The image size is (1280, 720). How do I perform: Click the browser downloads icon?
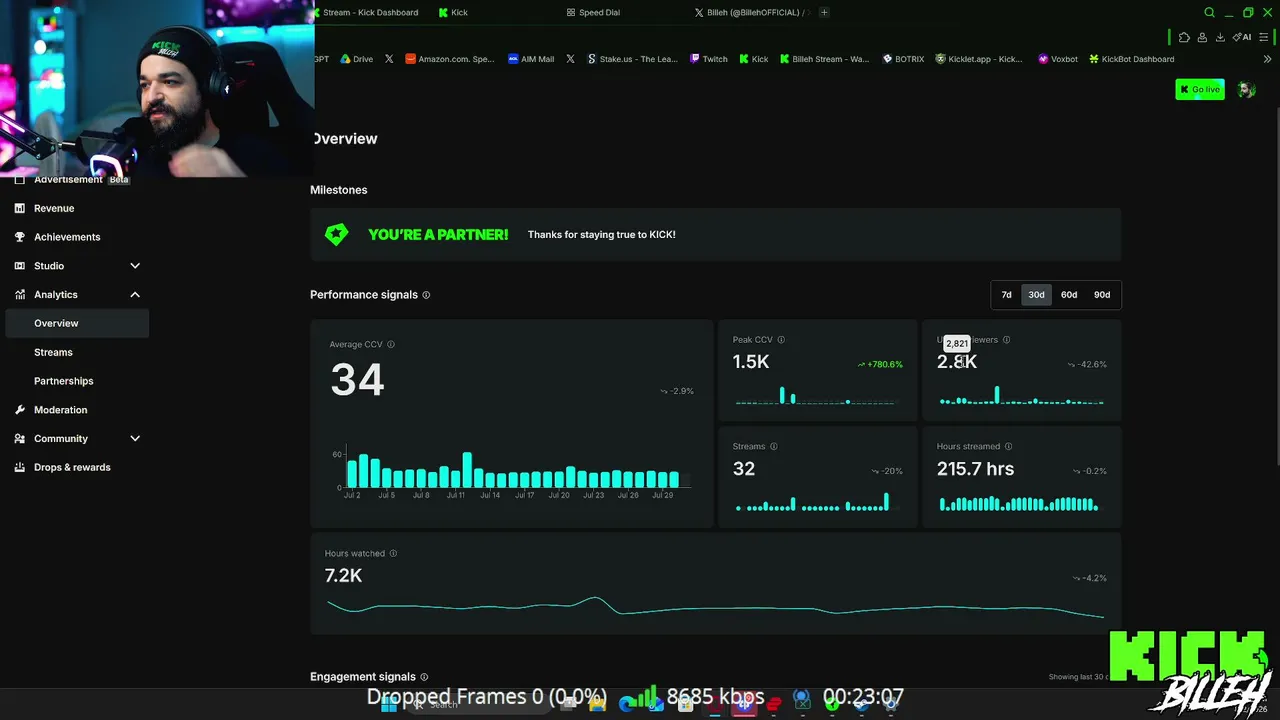[1220, 37]
